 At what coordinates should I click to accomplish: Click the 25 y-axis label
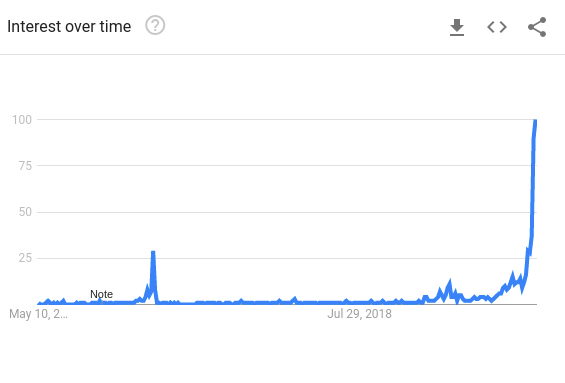[x=25, y=258]
